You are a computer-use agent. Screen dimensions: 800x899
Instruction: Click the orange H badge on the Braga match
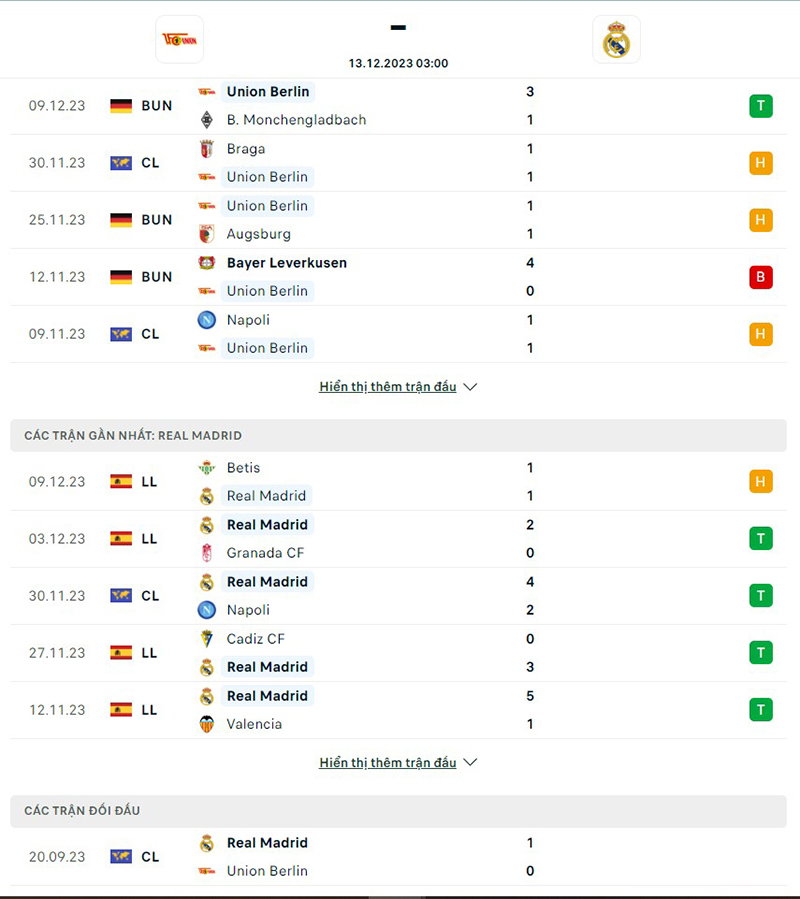[761, 162]
